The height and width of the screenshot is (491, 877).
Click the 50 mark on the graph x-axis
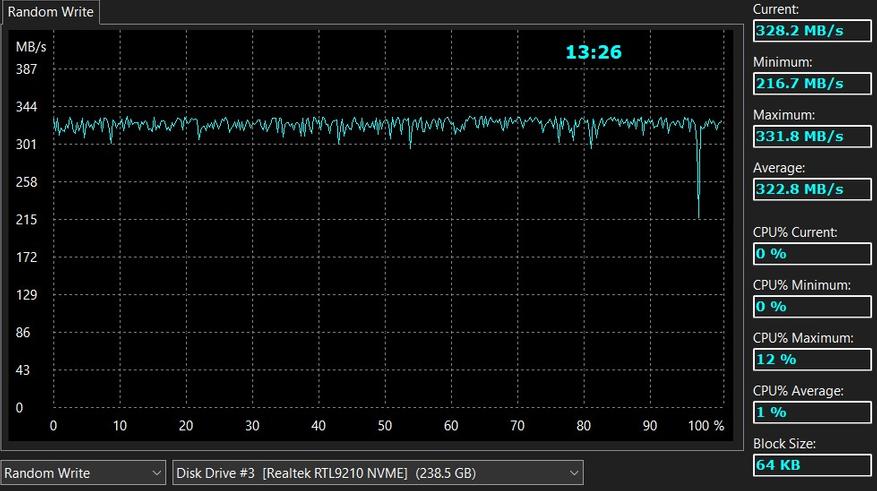[x=384, y=426]
